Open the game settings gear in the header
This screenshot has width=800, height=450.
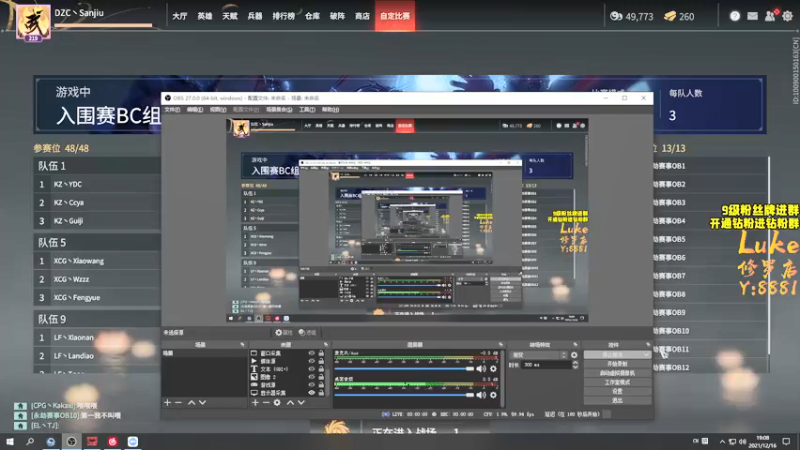(x=788, y=16)
